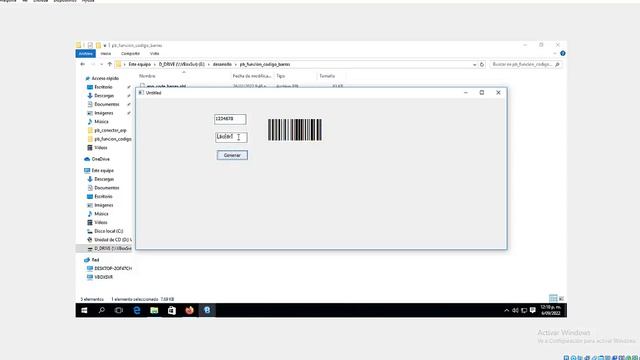Click the second text field below the number field

pos(231,137)
